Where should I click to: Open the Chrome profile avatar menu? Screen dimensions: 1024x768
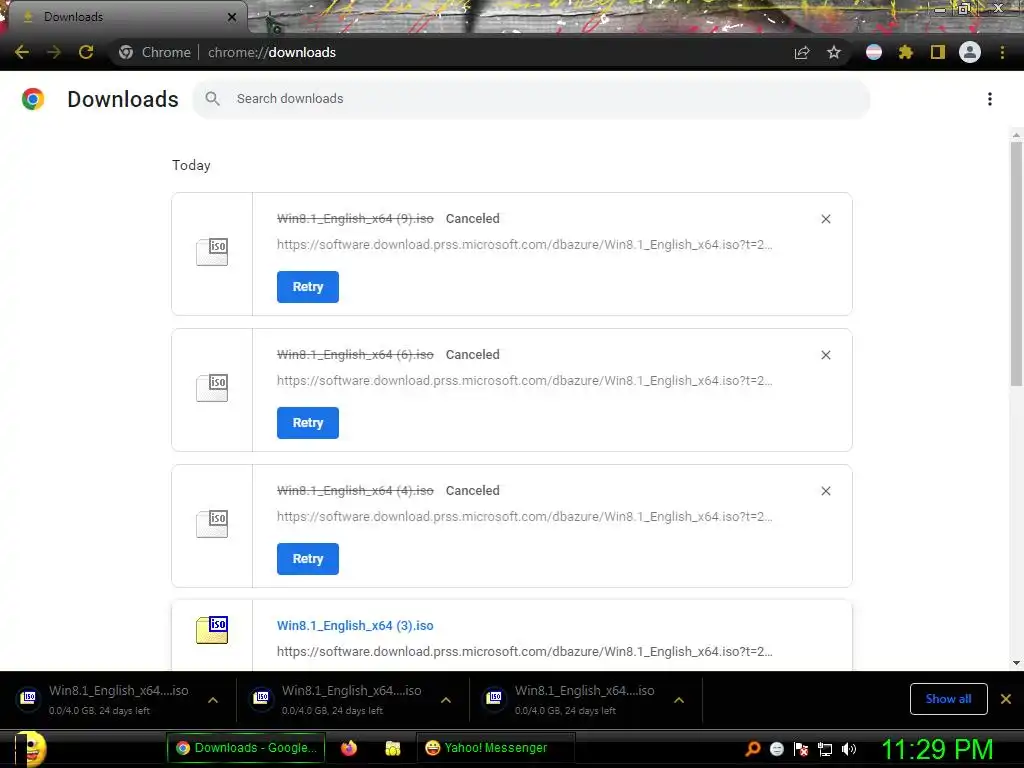(x=970, y=52)
